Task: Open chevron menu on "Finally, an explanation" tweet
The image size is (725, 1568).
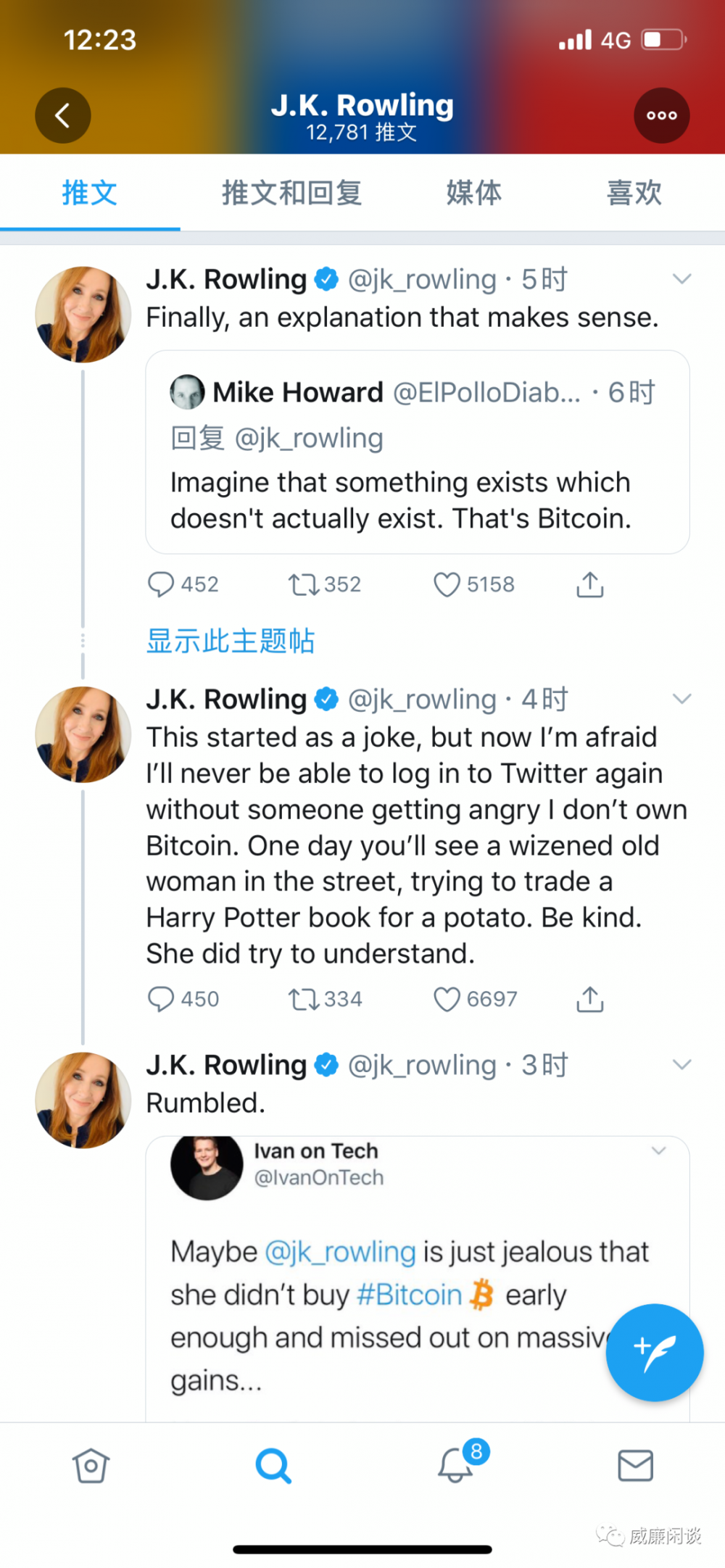Action: [681, 279]
